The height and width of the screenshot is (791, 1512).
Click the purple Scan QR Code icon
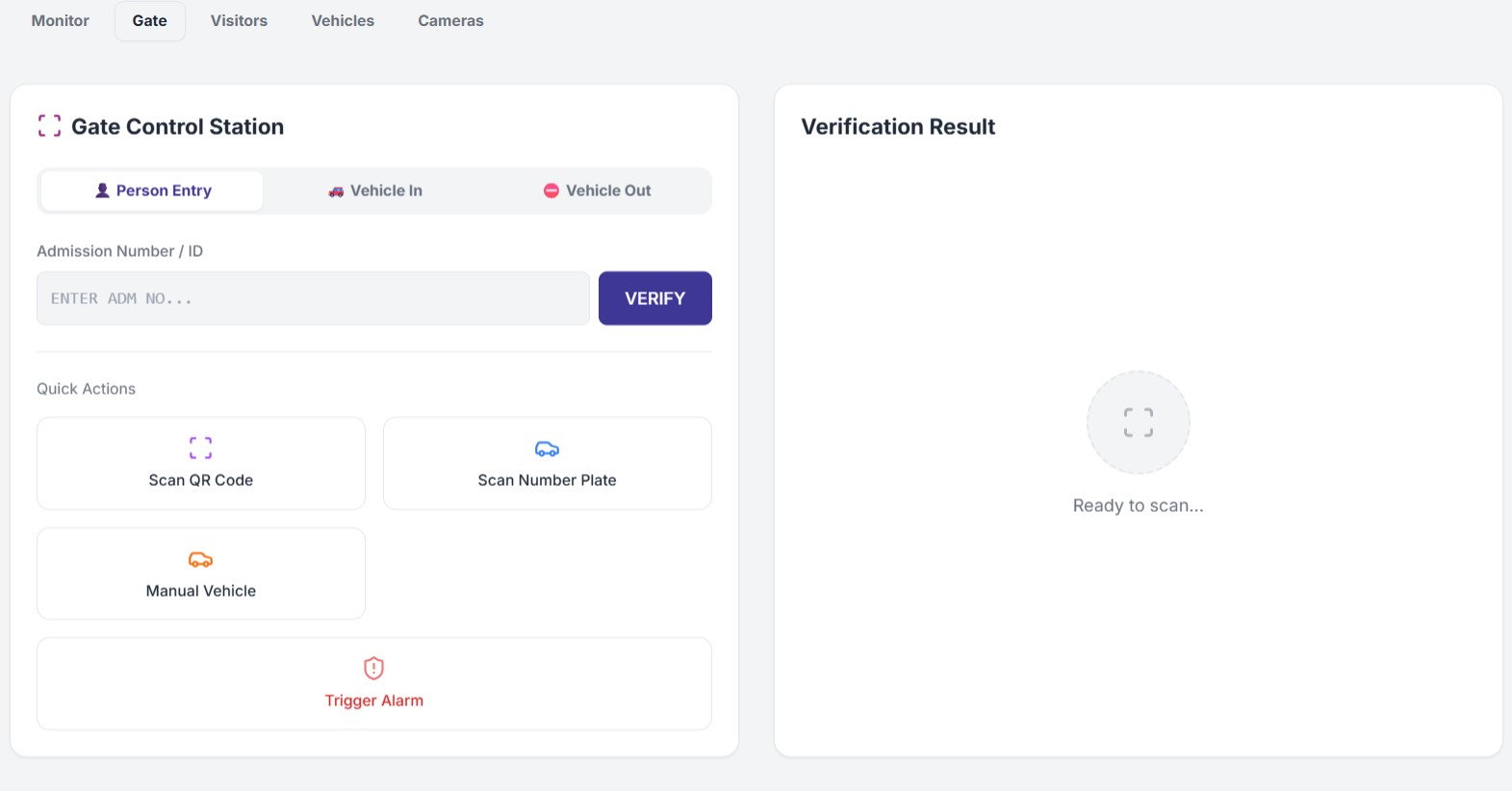click(200, 447)
